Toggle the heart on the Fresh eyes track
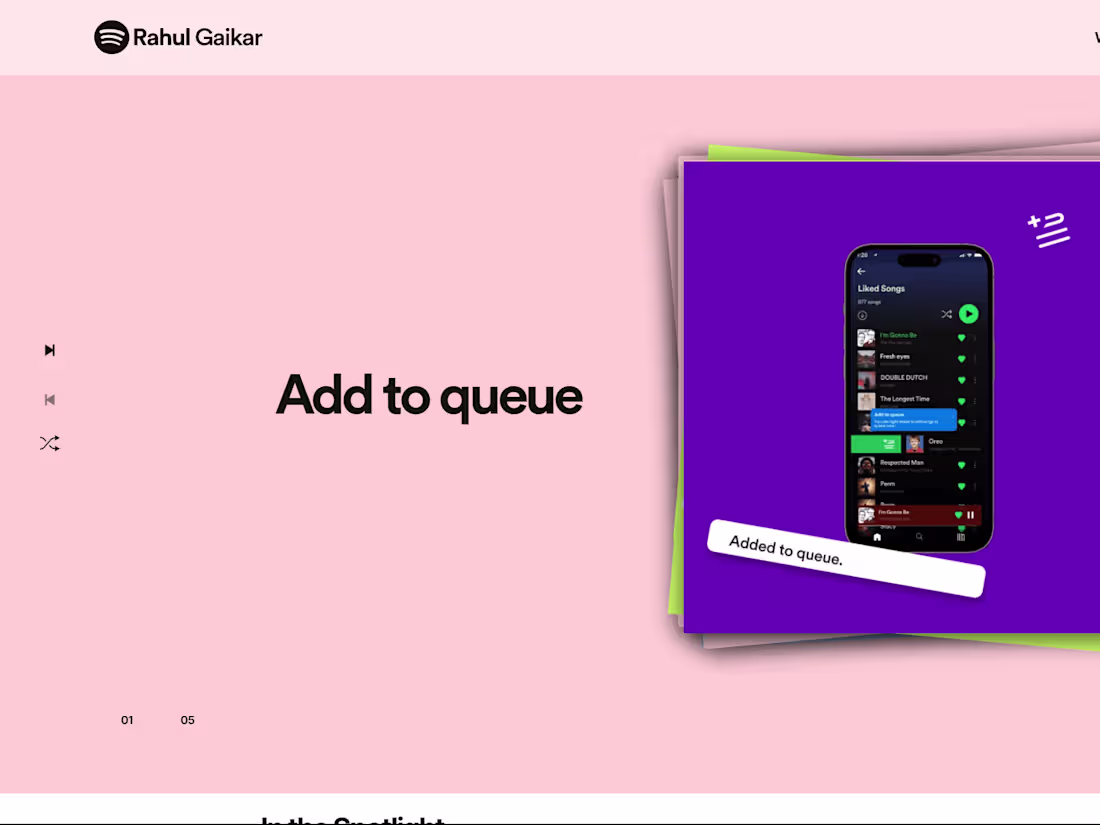This screenshot has height=825, width=1100. (963, 356)
